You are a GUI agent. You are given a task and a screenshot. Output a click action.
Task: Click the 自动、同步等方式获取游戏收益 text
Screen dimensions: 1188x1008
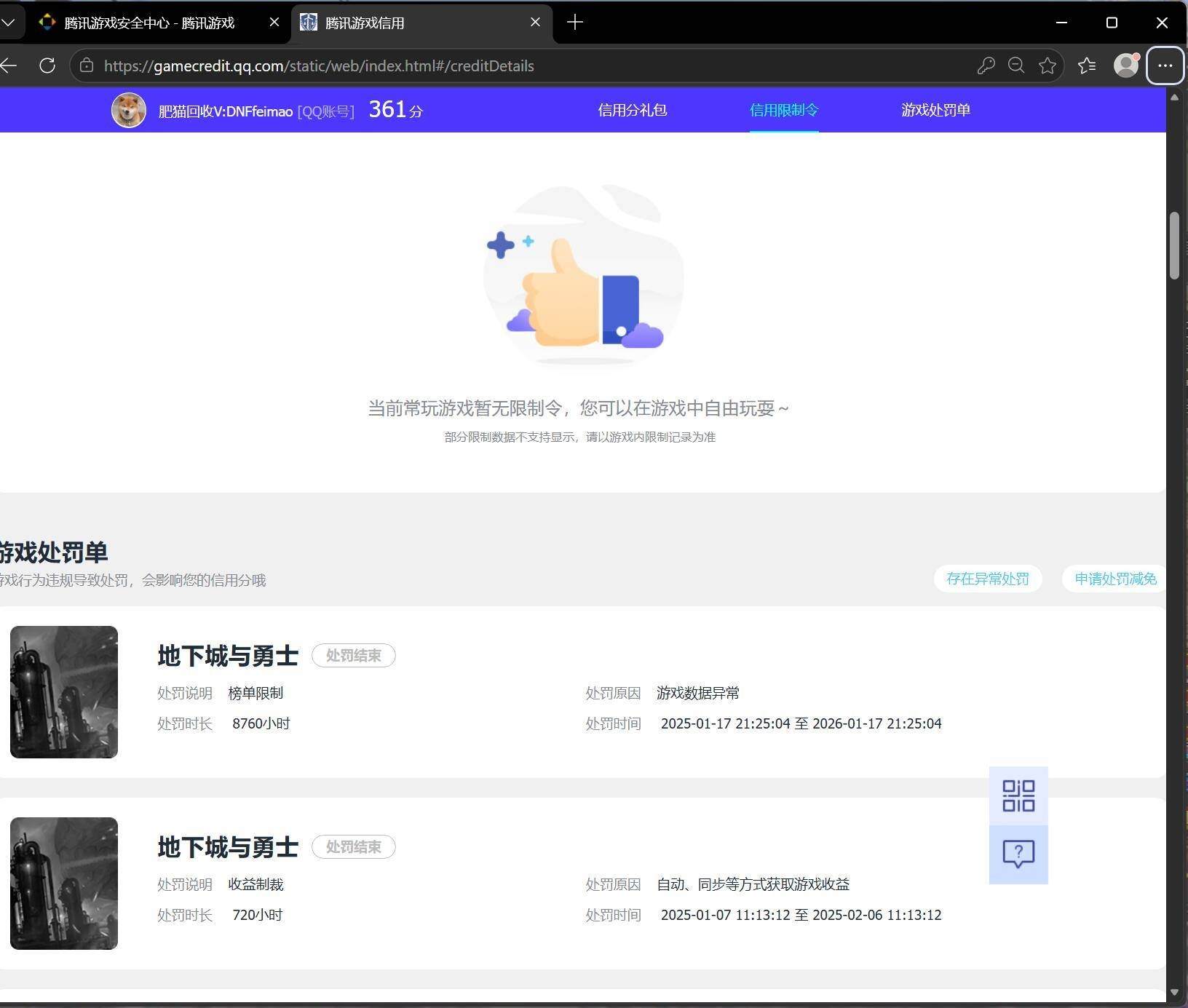coord(753,884)
